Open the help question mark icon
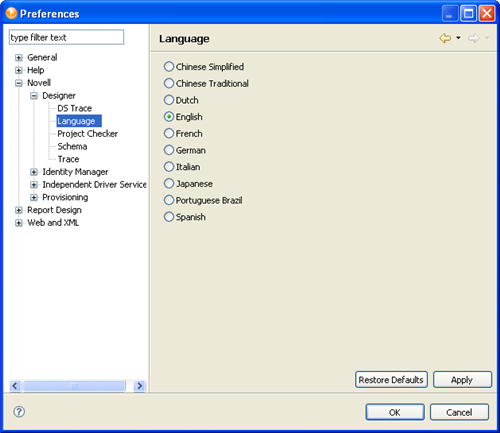The width and height of the screenshot is (500, 433). point(19,412)
